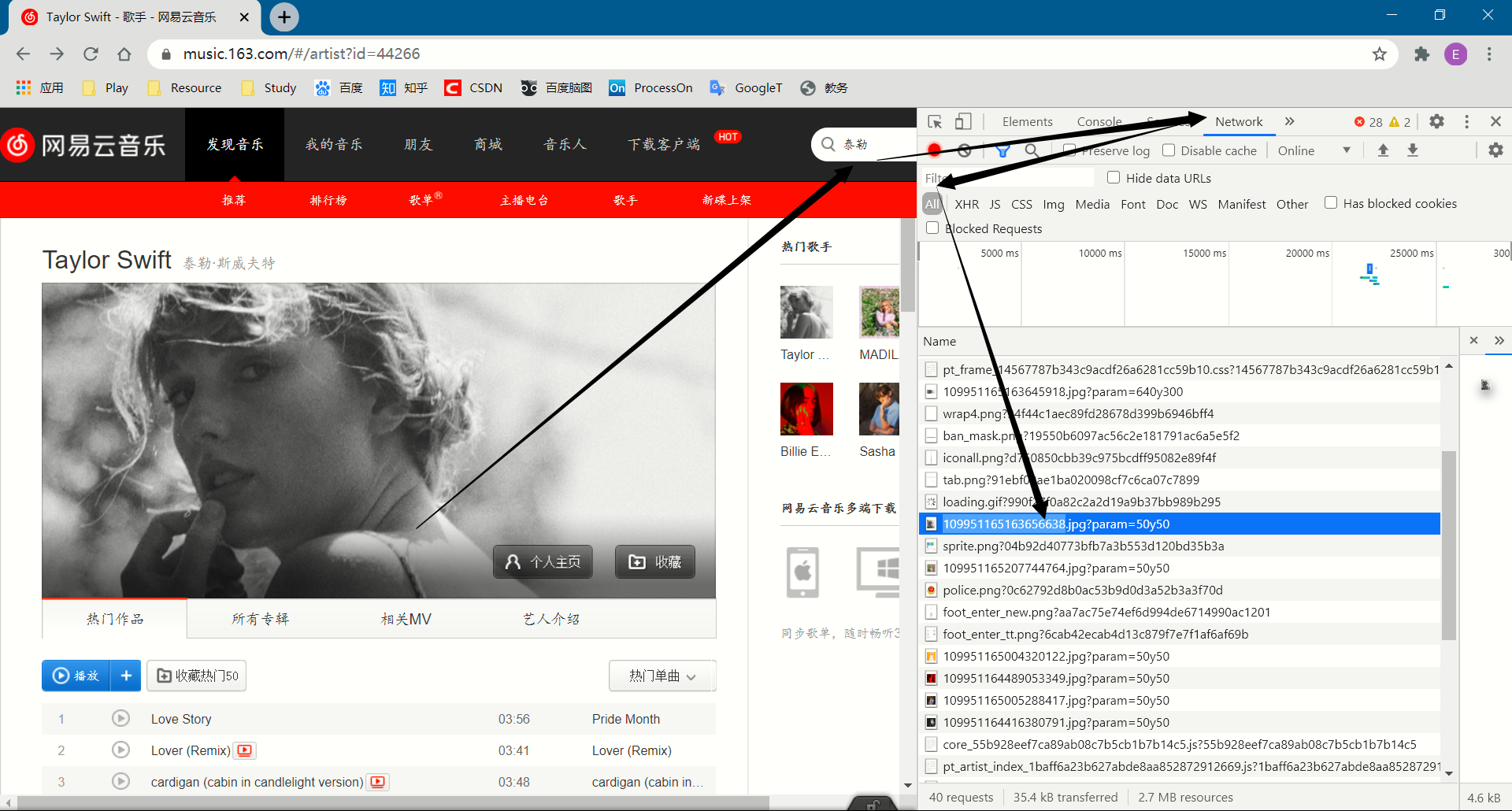Image resolution: width=1512 pixels, height=811 pixels.
Task: Expand more DevTools tabs chevron
Action: tap(1289, 121)
